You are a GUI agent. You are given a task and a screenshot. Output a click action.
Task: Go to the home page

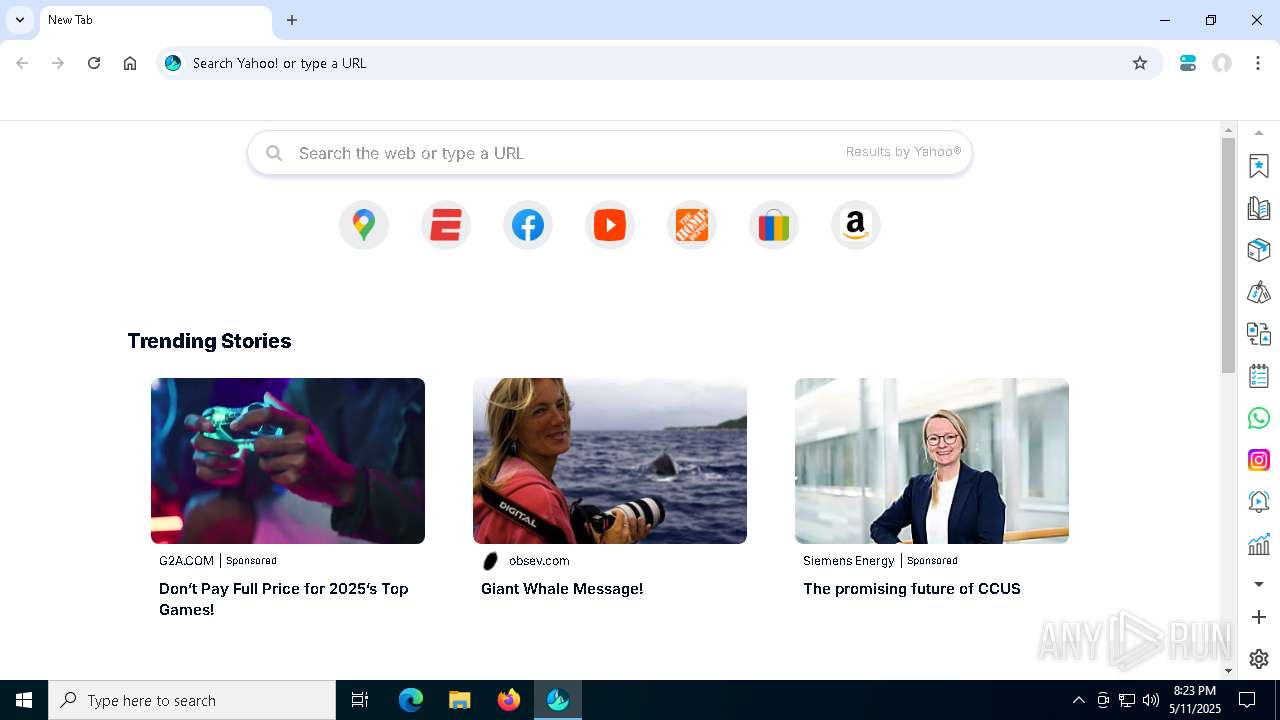[x=130, y=63]
